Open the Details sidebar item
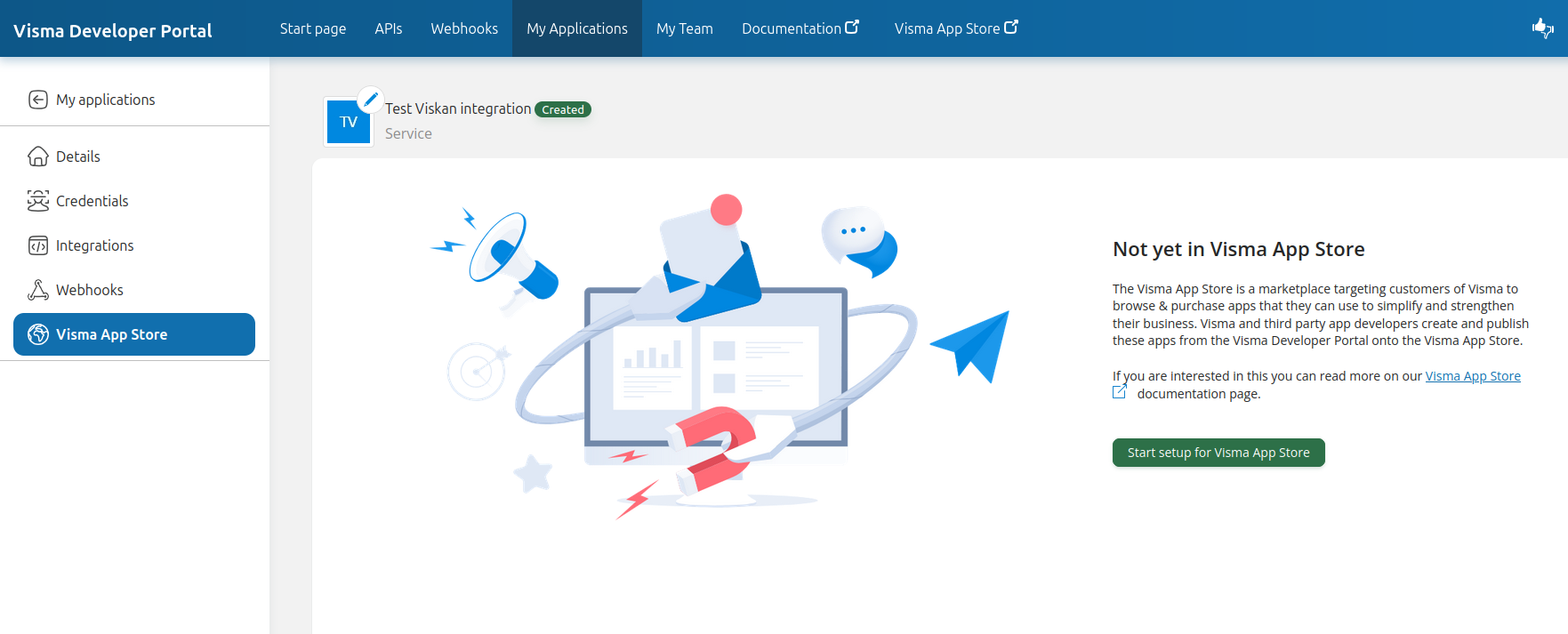Viewport: 1568px width, 634px height. 134,156
